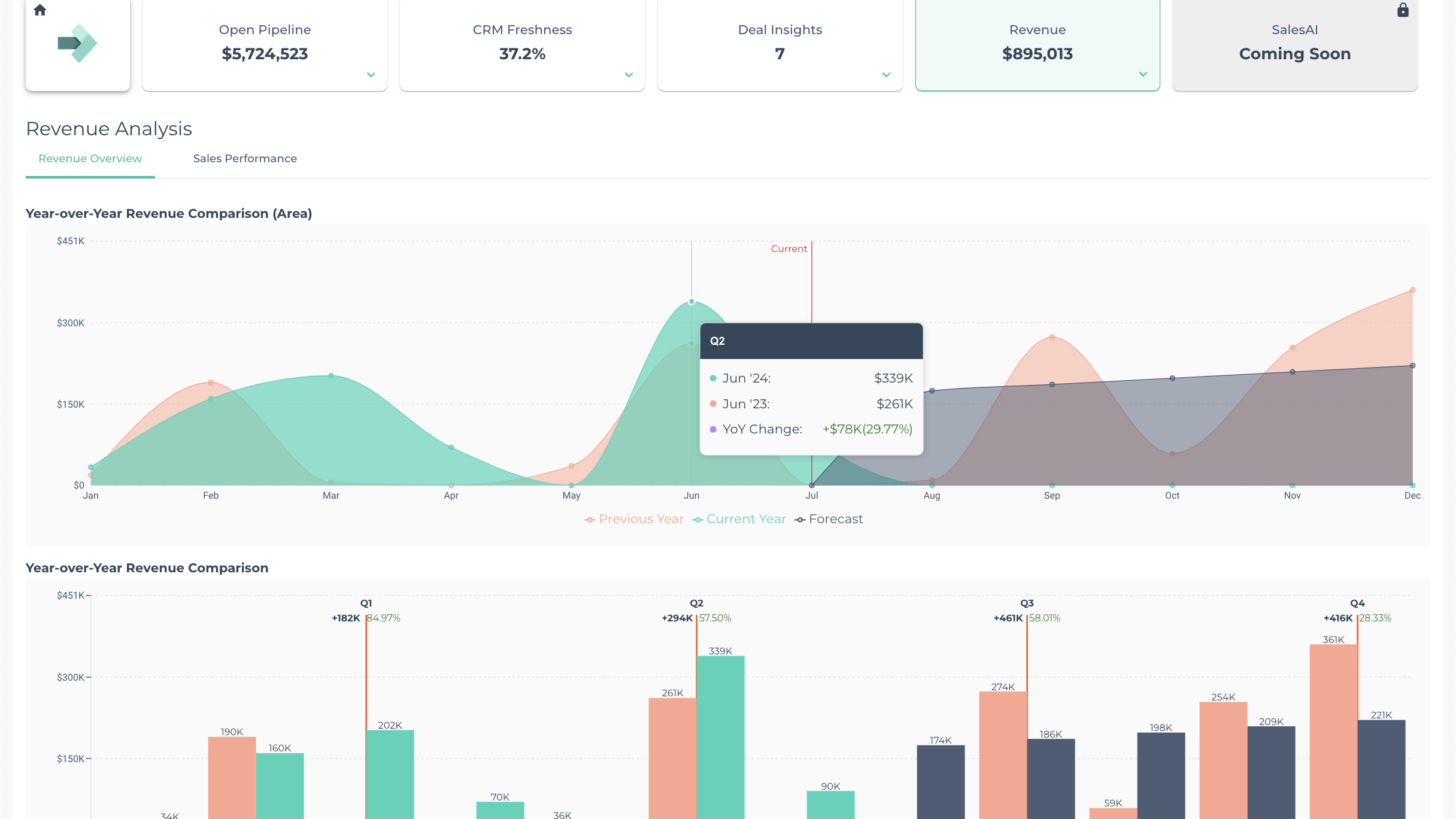Viewport: 1456px width, 819px height.
Task: Click the Previous Year legend marker icon
Action: pyautogui.click(x=590, y=519)
